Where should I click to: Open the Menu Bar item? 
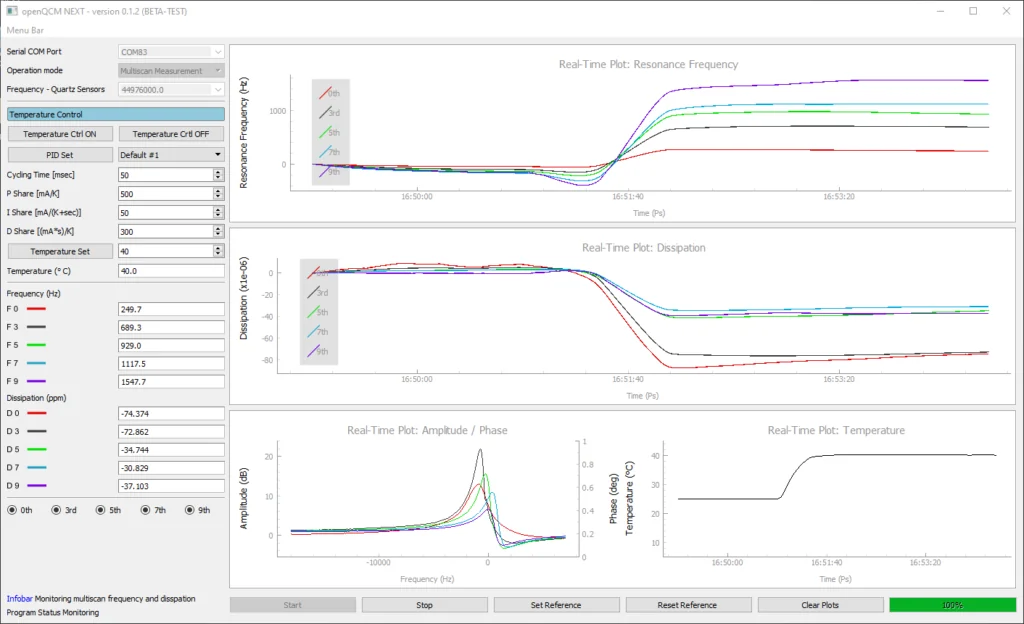tap(25, 30)
